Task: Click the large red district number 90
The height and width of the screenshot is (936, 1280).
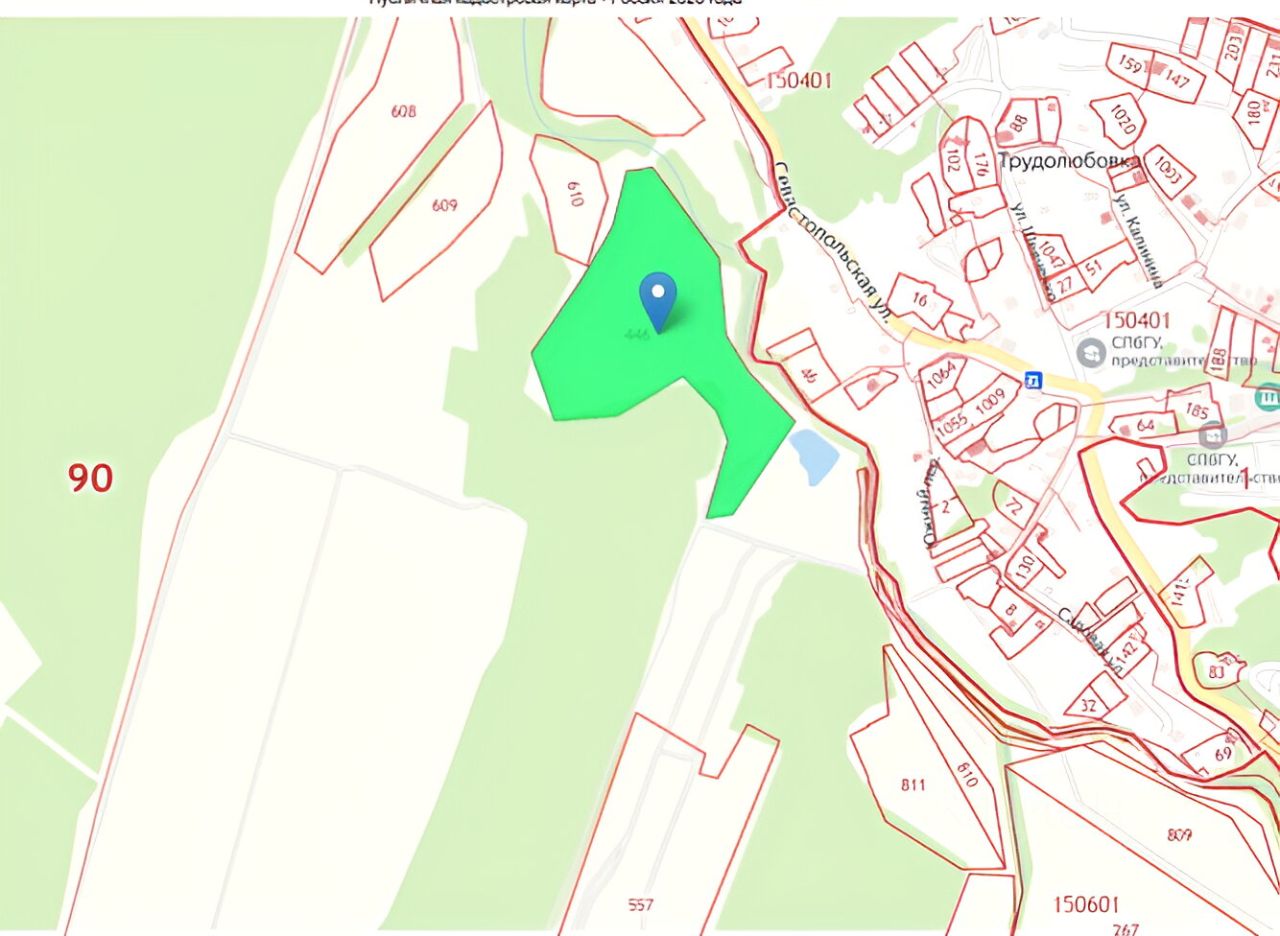Action: point(90,478)
